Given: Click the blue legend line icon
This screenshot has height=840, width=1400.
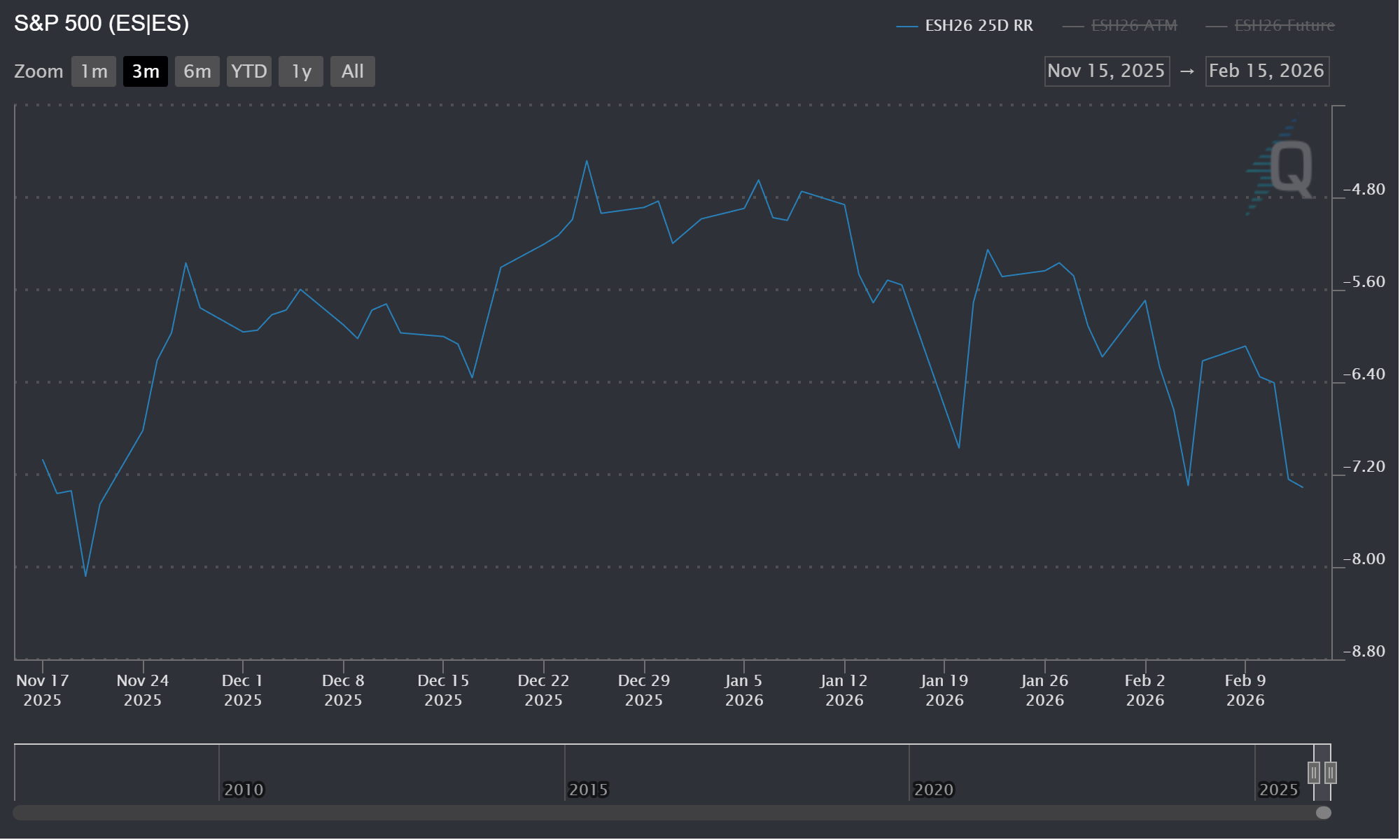Looking at the screenshot, I should click(x=906, y=27).
